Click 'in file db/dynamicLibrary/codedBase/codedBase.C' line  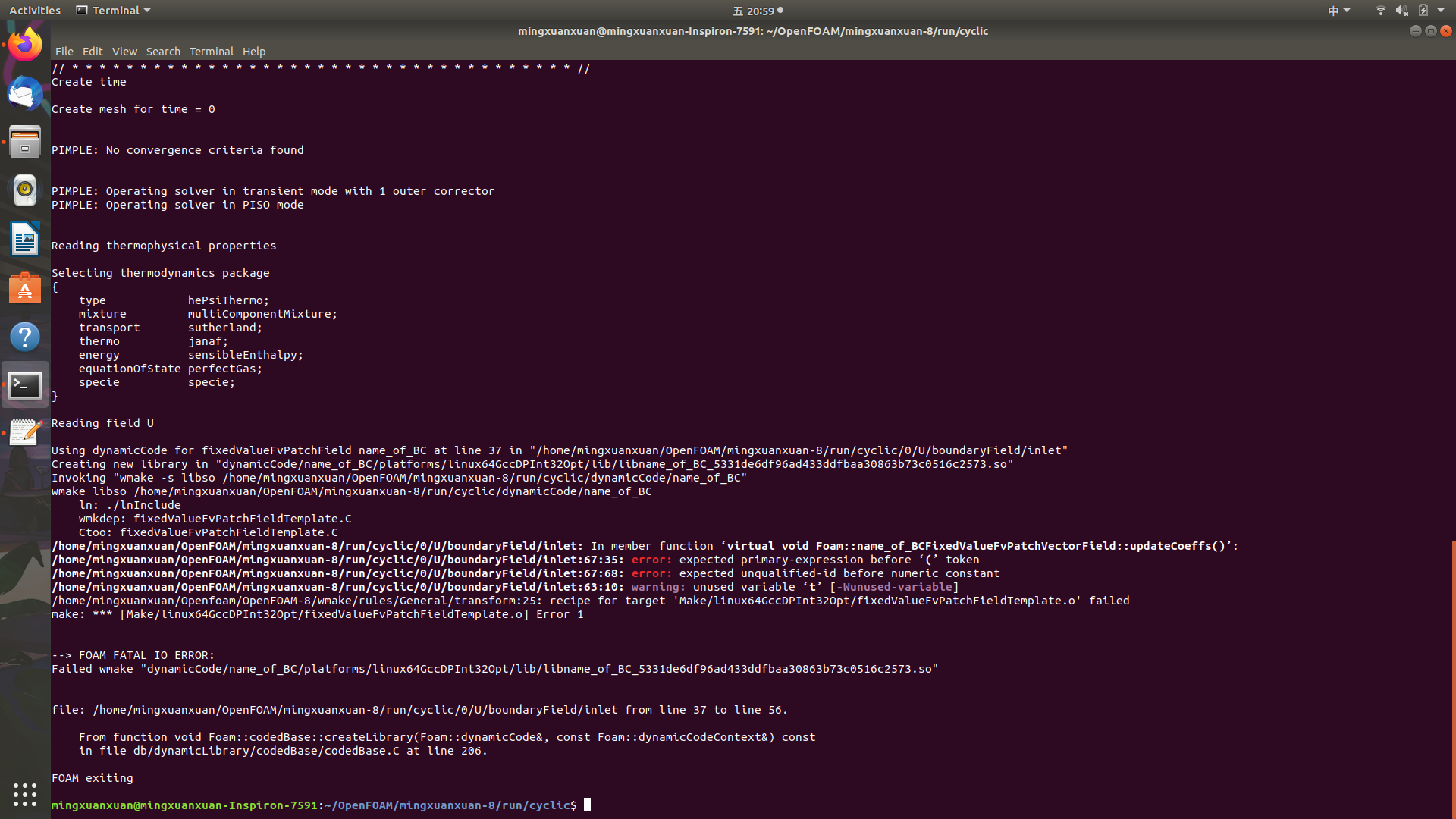pyautogui.click(x=283, y=751)
